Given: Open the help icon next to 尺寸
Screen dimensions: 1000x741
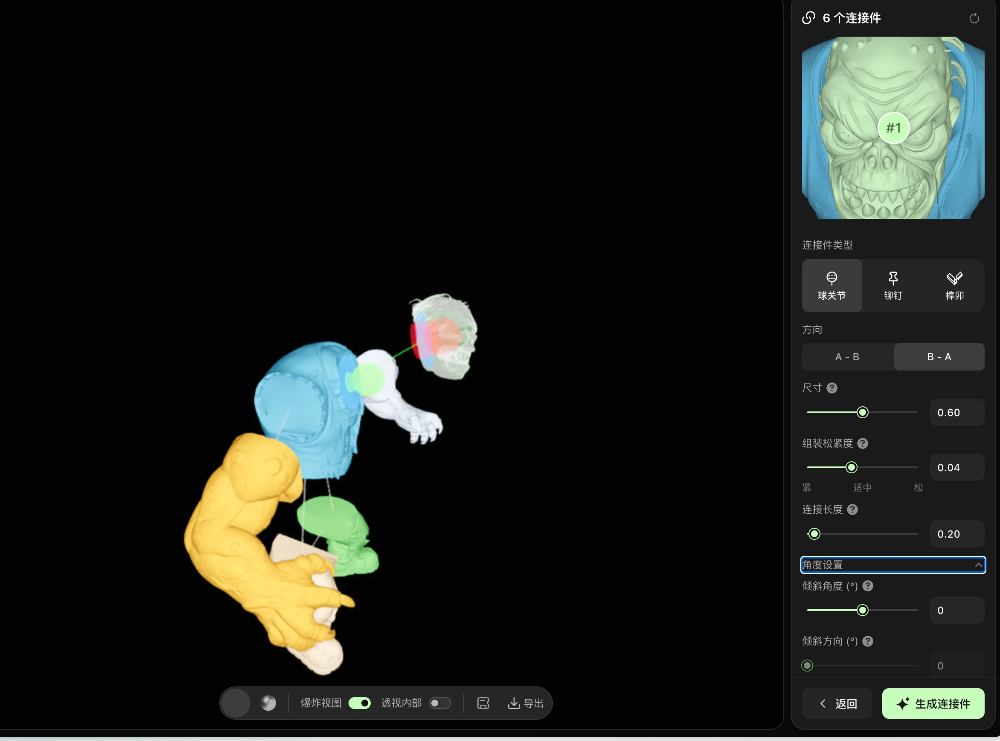Looking at the screenshot, I should pyautogui.click(x=832, y=388).
